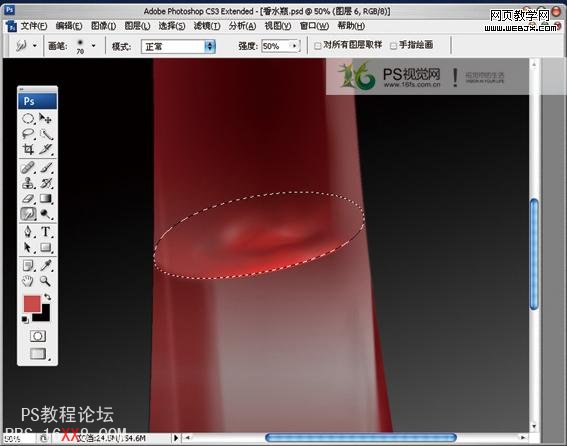Choose the Crop tool
The height and width of the screenshot is (446, 567).
tap(28, 149)
